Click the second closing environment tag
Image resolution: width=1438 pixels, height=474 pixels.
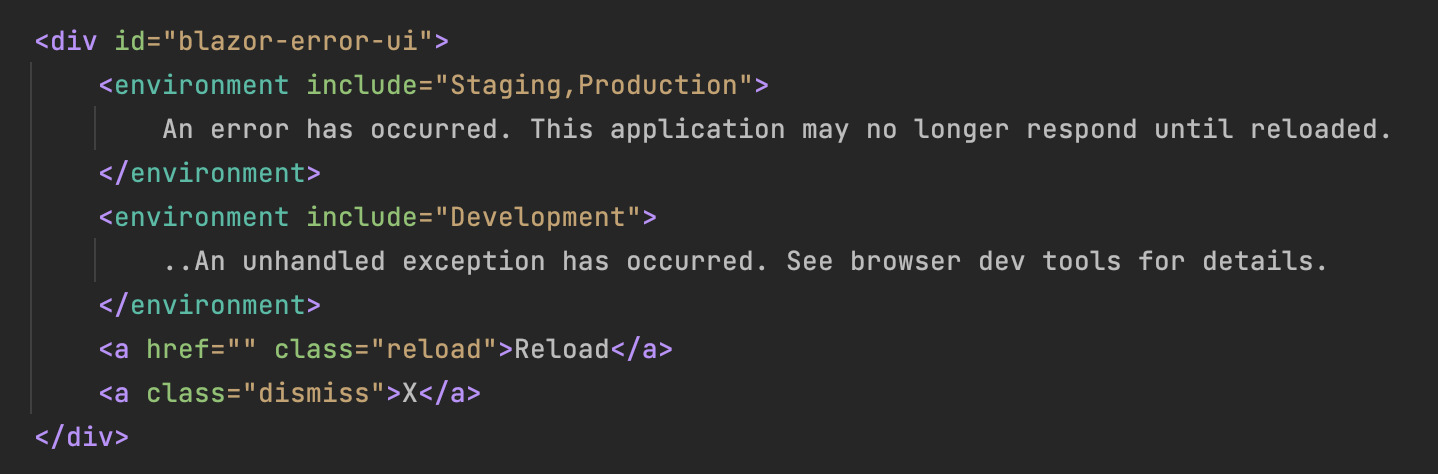tap(210, 305)
